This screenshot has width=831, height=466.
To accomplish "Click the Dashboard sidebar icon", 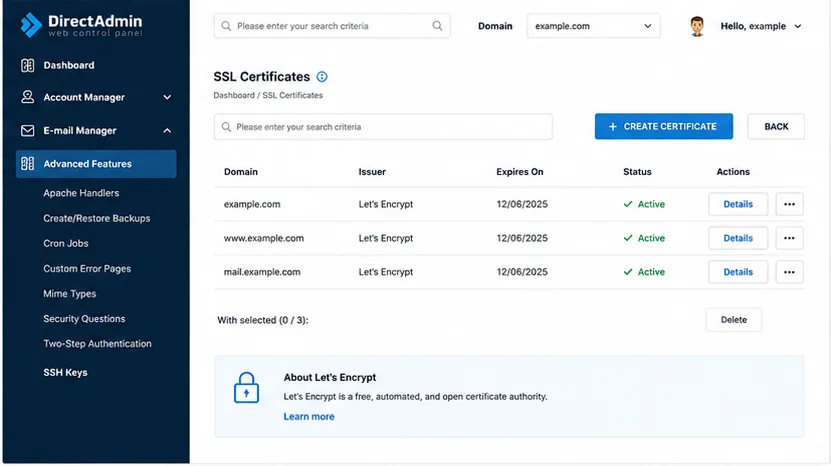I will (x=28, y=65).
